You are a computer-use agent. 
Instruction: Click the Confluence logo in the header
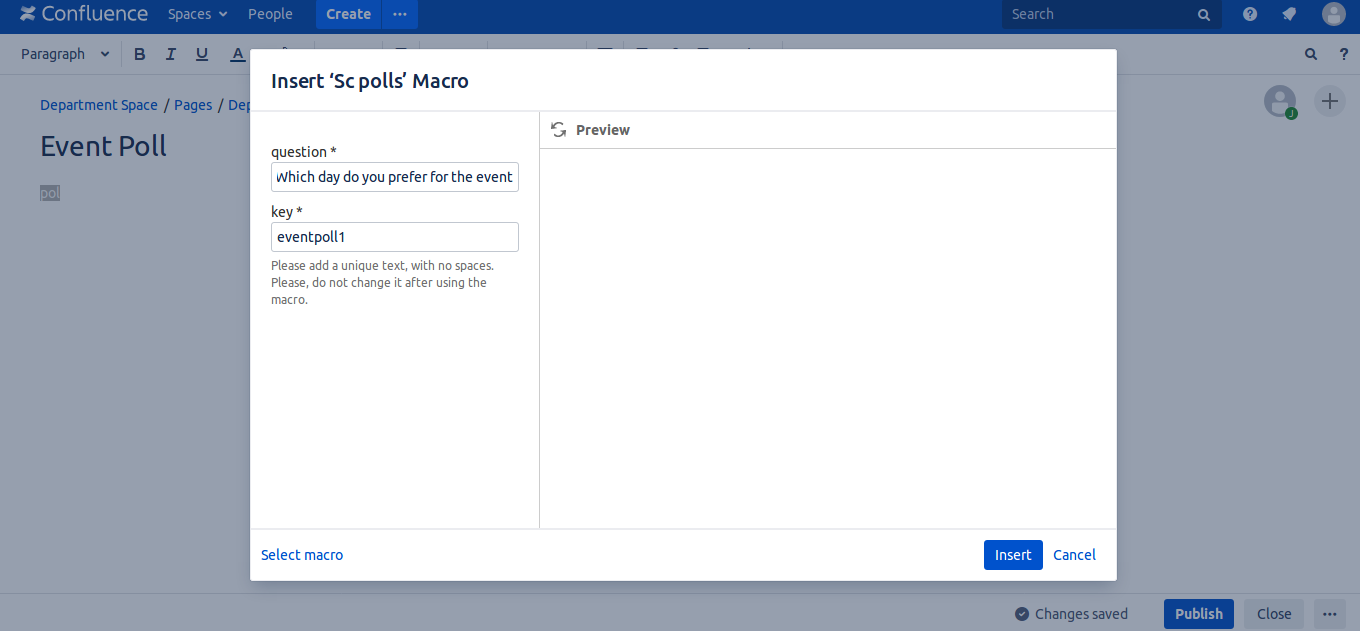(x=84, y=14)
